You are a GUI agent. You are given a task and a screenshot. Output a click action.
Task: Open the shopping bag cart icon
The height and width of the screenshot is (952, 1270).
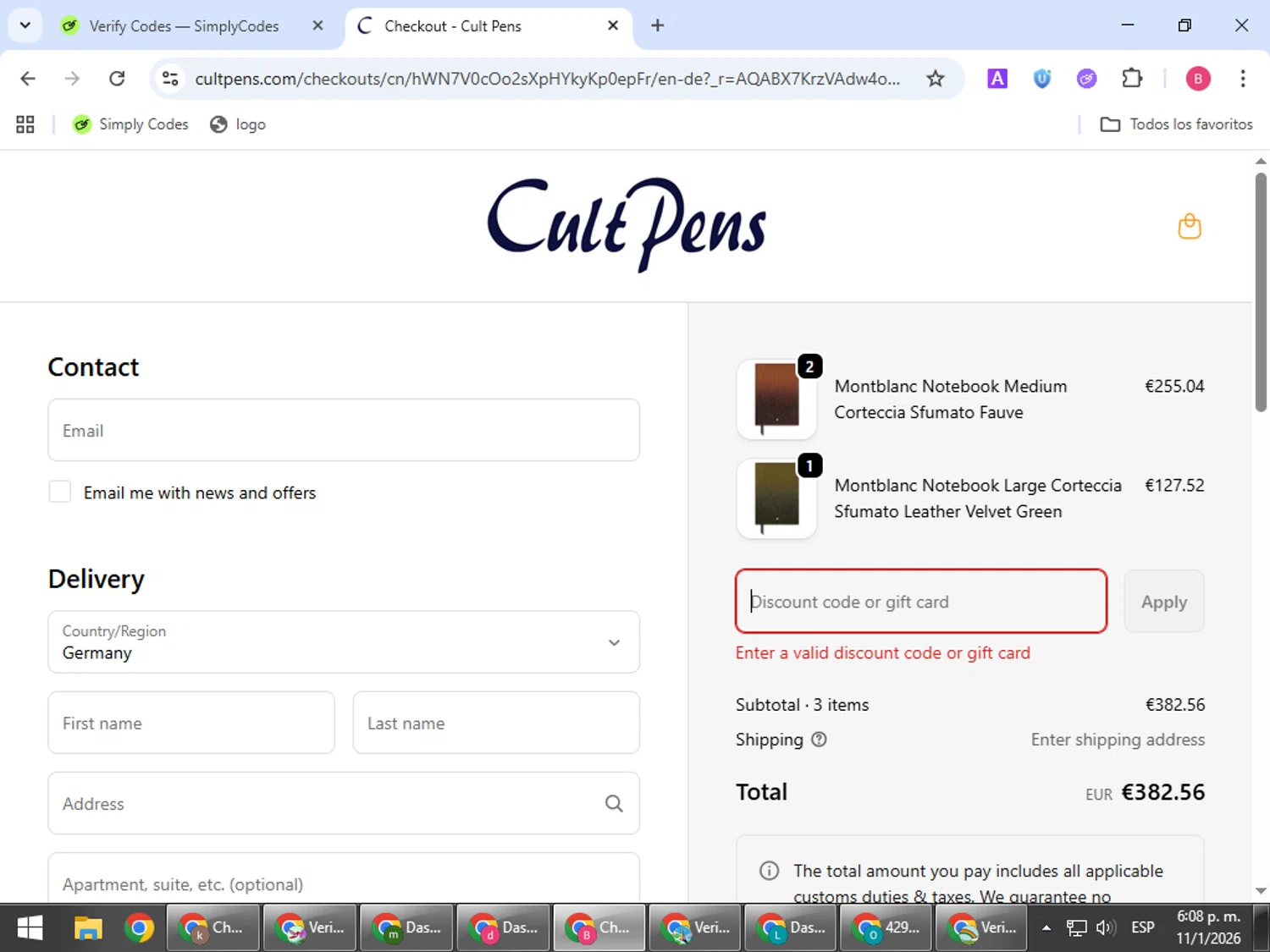point(1190,227)
